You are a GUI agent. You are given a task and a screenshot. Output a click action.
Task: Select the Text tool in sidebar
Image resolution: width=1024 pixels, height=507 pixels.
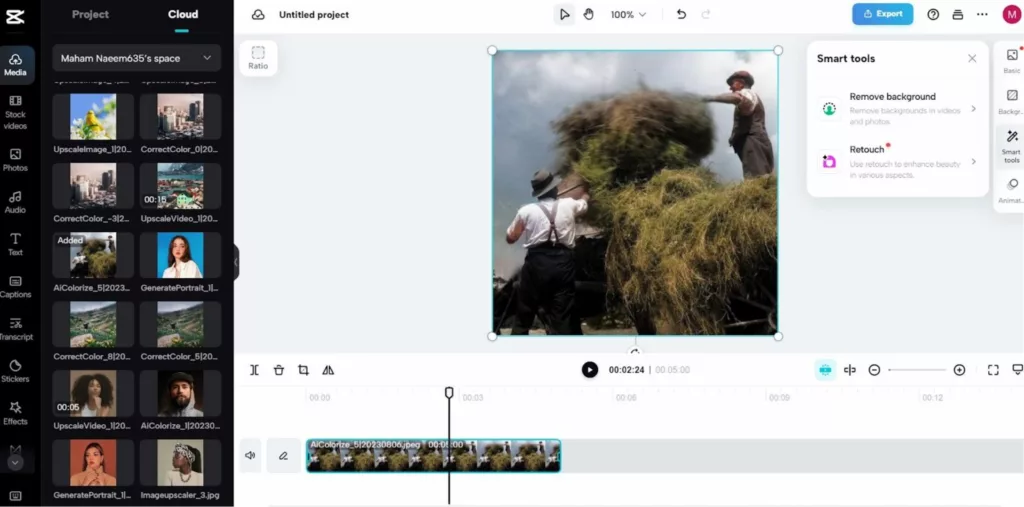[x=15, y=244]
